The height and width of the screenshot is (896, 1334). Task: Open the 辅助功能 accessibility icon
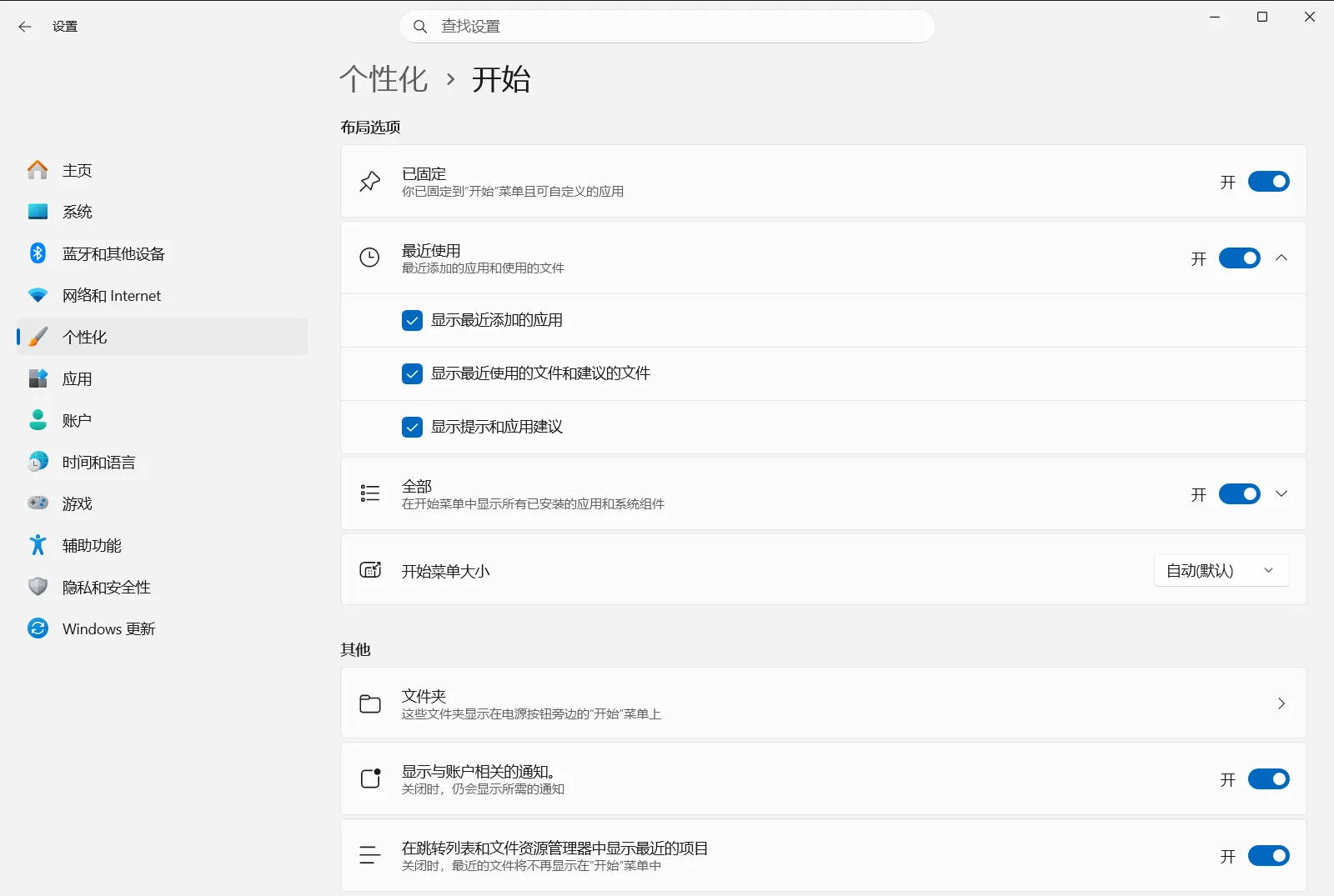pos(38,545)
